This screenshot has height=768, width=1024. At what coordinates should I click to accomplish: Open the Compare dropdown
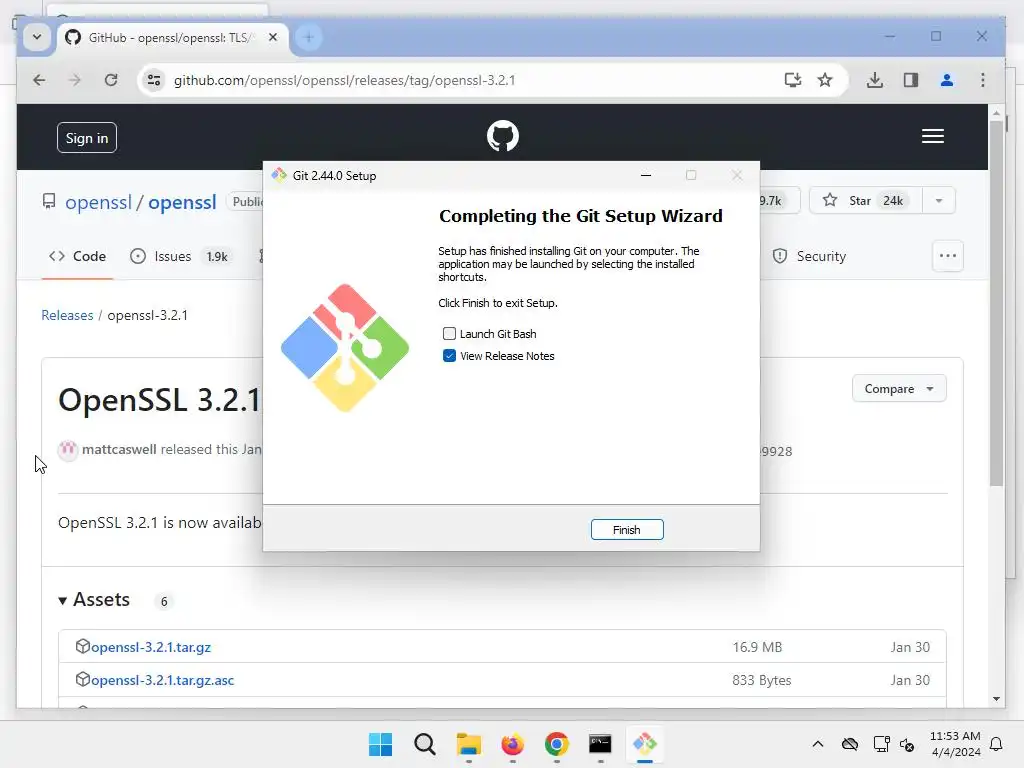[899, 389]
